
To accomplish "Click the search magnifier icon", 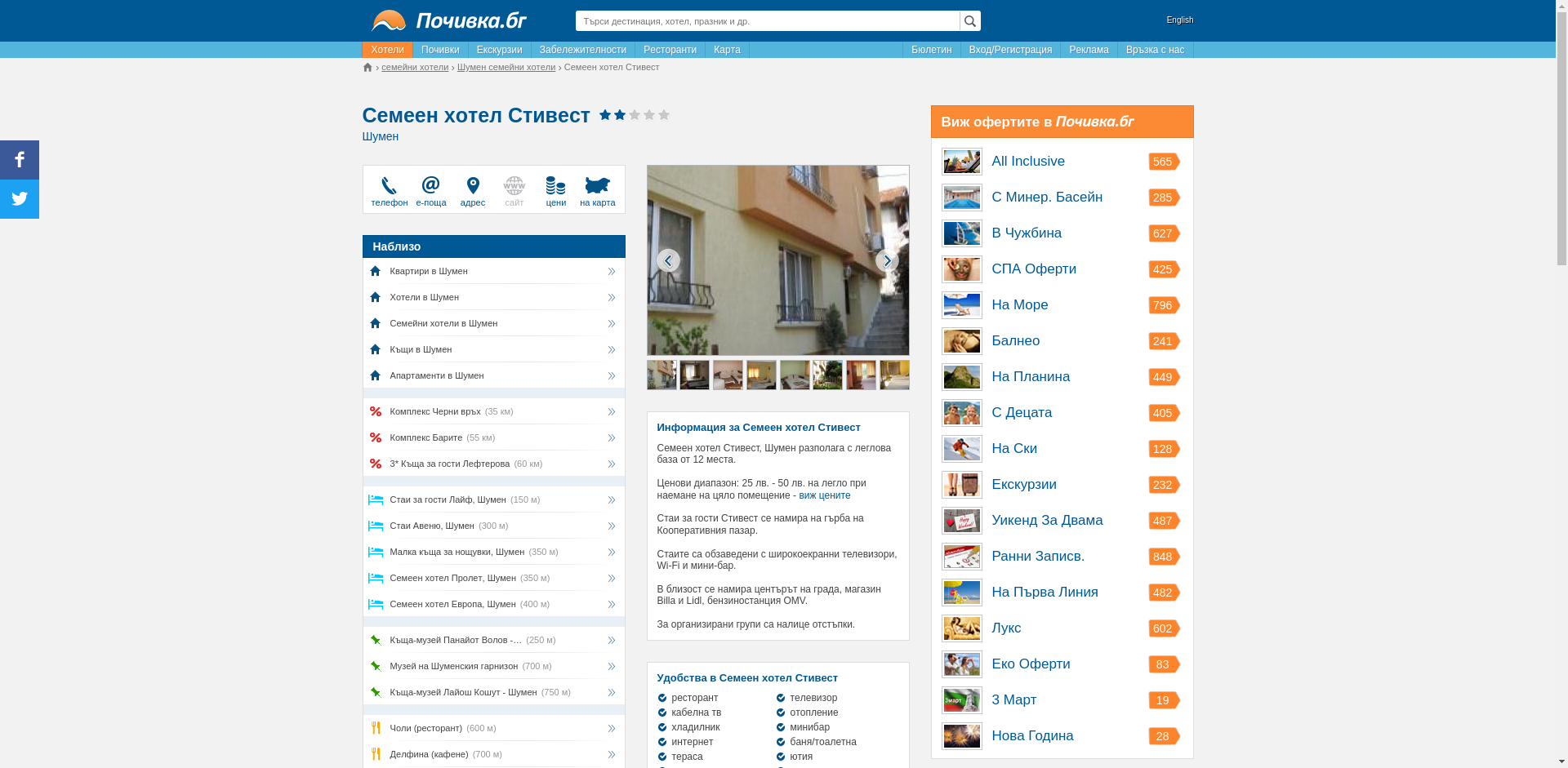I will [969, 21].
